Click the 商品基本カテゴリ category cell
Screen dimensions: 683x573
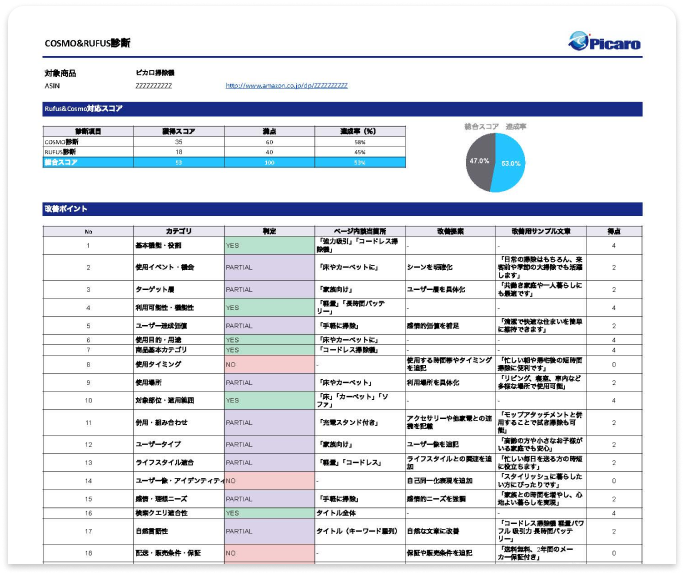179,350
